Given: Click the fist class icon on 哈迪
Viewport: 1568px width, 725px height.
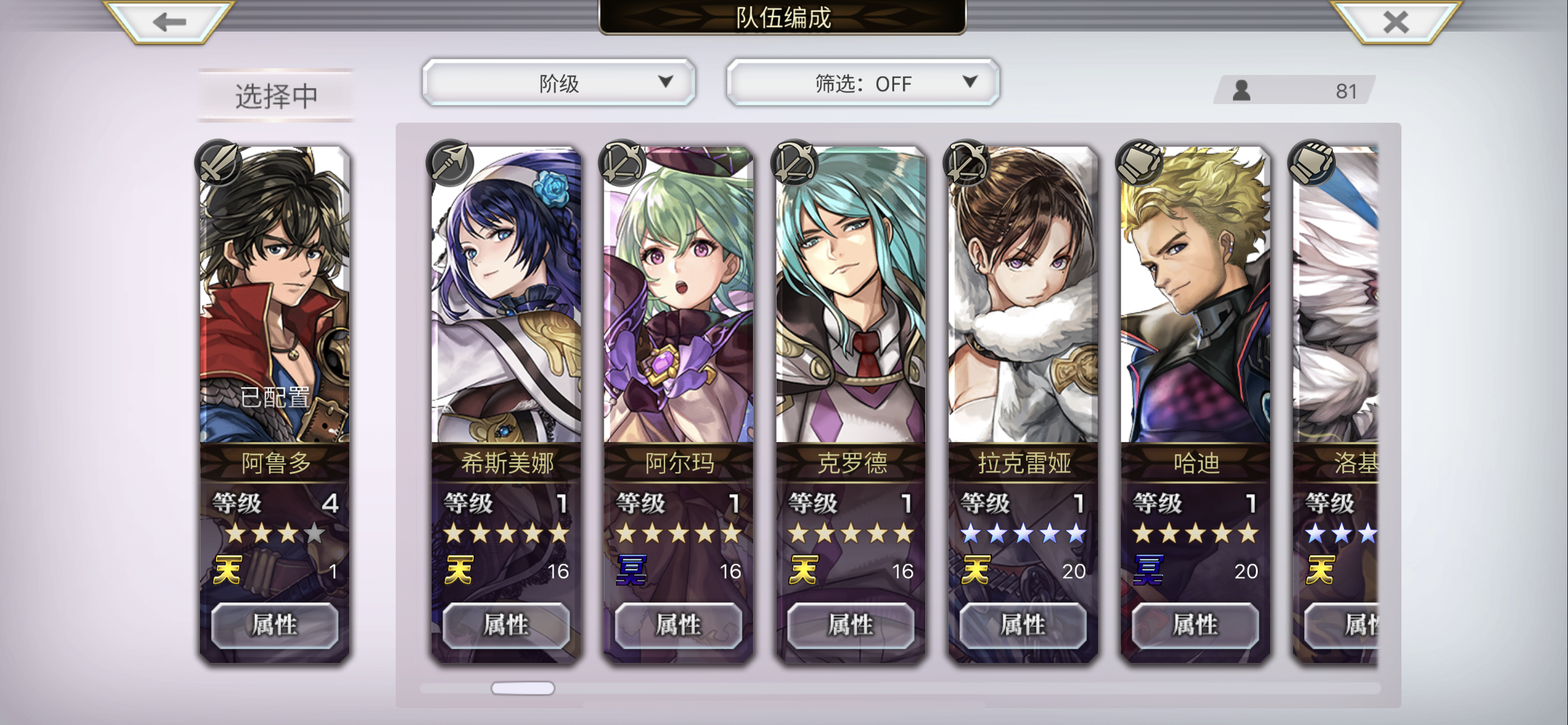Looking at the screenshot, I should tap(1139, 162).
